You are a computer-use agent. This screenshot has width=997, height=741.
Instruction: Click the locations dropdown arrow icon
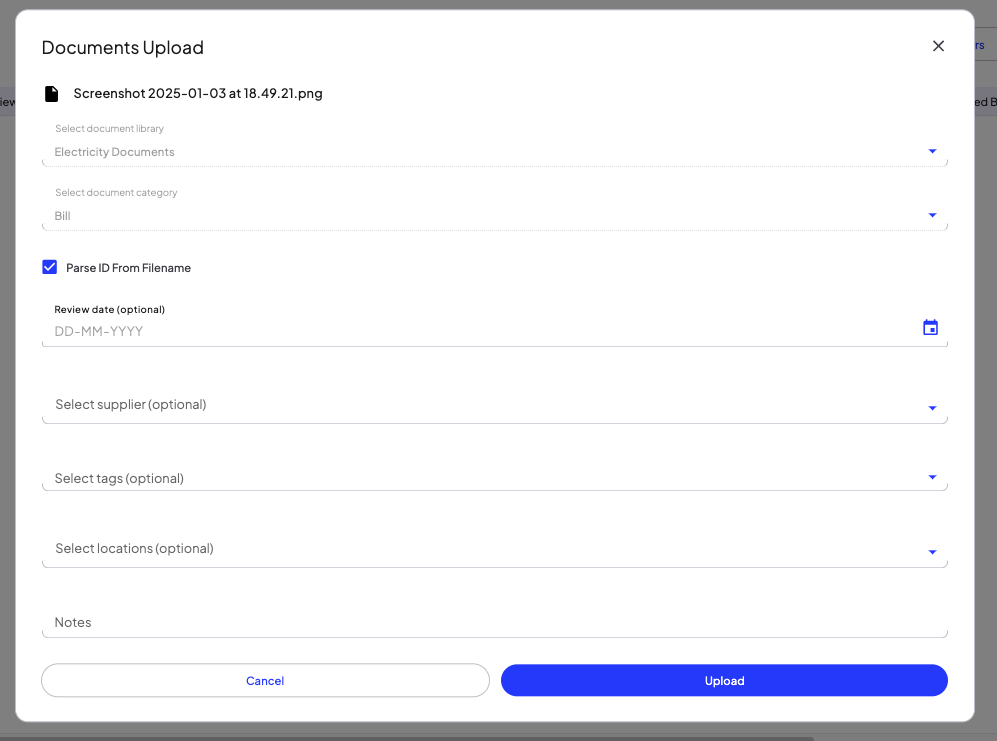(x=931, y=551)
